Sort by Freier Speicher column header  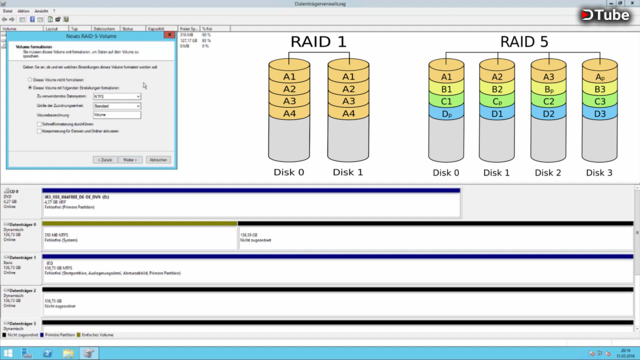(x=189, y=29)
